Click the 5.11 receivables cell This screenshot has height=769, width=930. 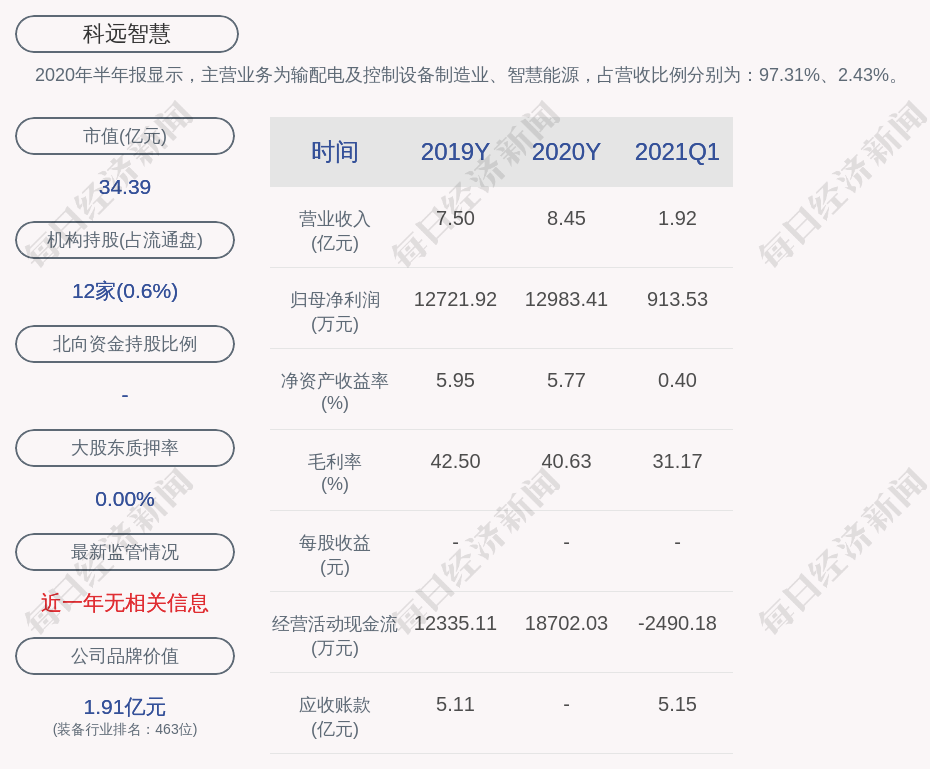click(455, 704)
